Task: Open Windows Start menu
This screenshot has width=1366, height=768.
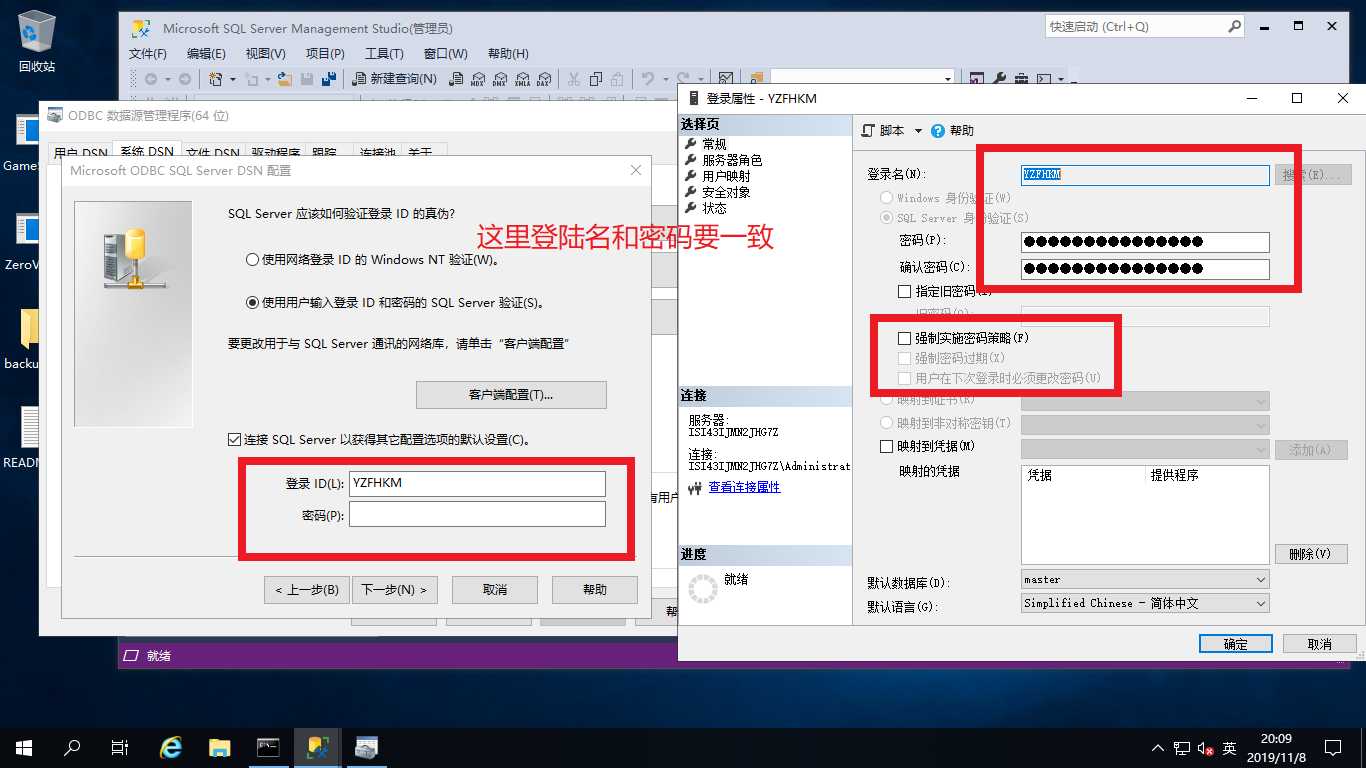Action: pos(24,747)
